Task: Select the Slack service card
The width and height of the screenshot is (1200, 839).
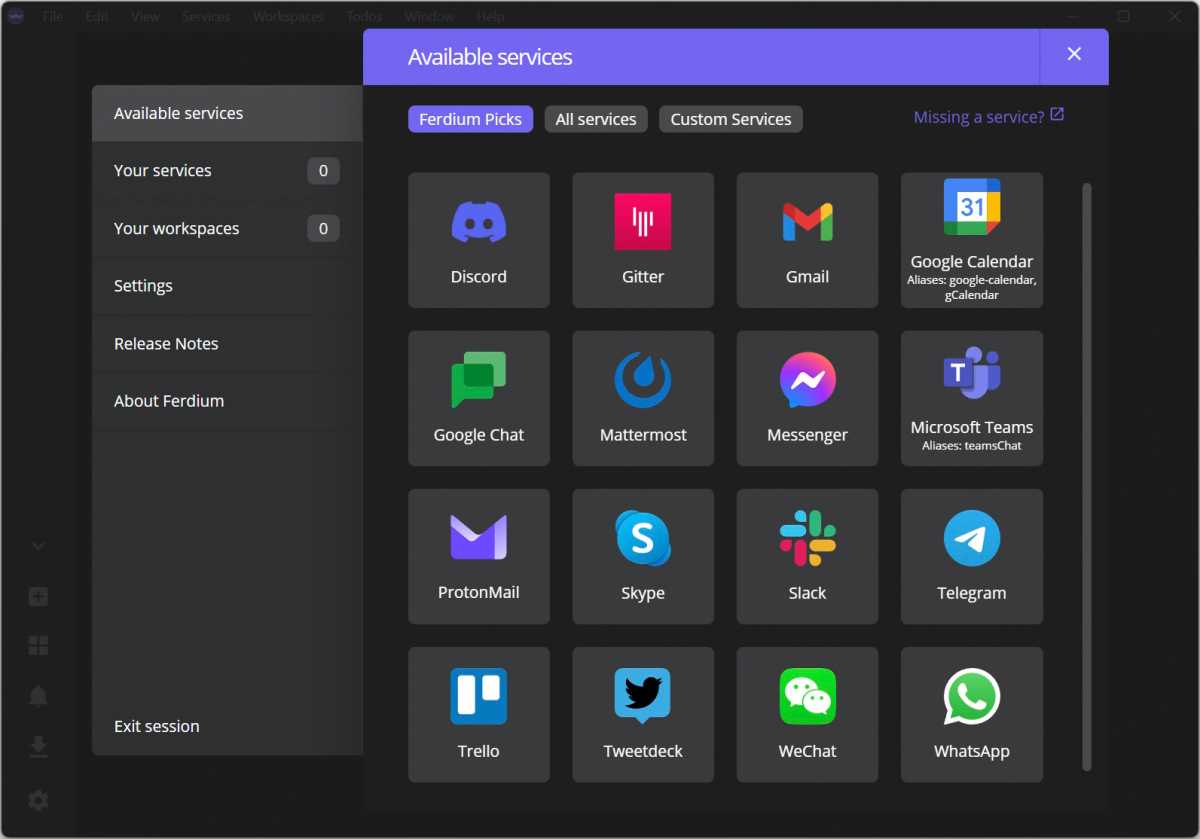Action: (807, 556)
